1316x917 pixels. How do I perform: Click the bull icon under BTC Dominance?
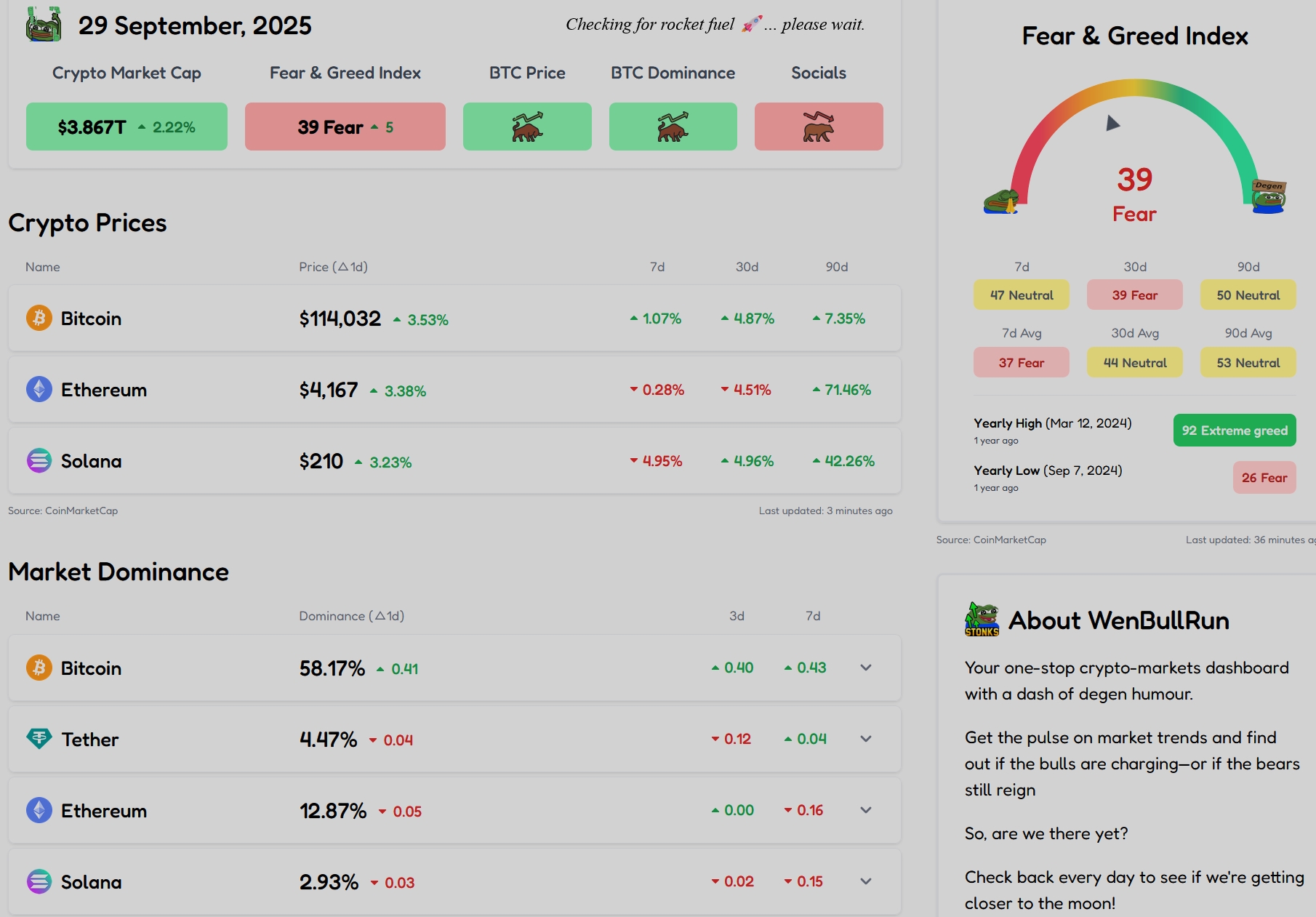point(673,127)
